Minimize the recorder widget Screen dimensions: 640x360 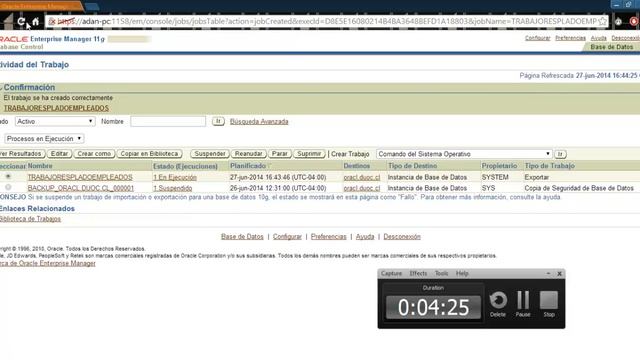tap(548, 273)
